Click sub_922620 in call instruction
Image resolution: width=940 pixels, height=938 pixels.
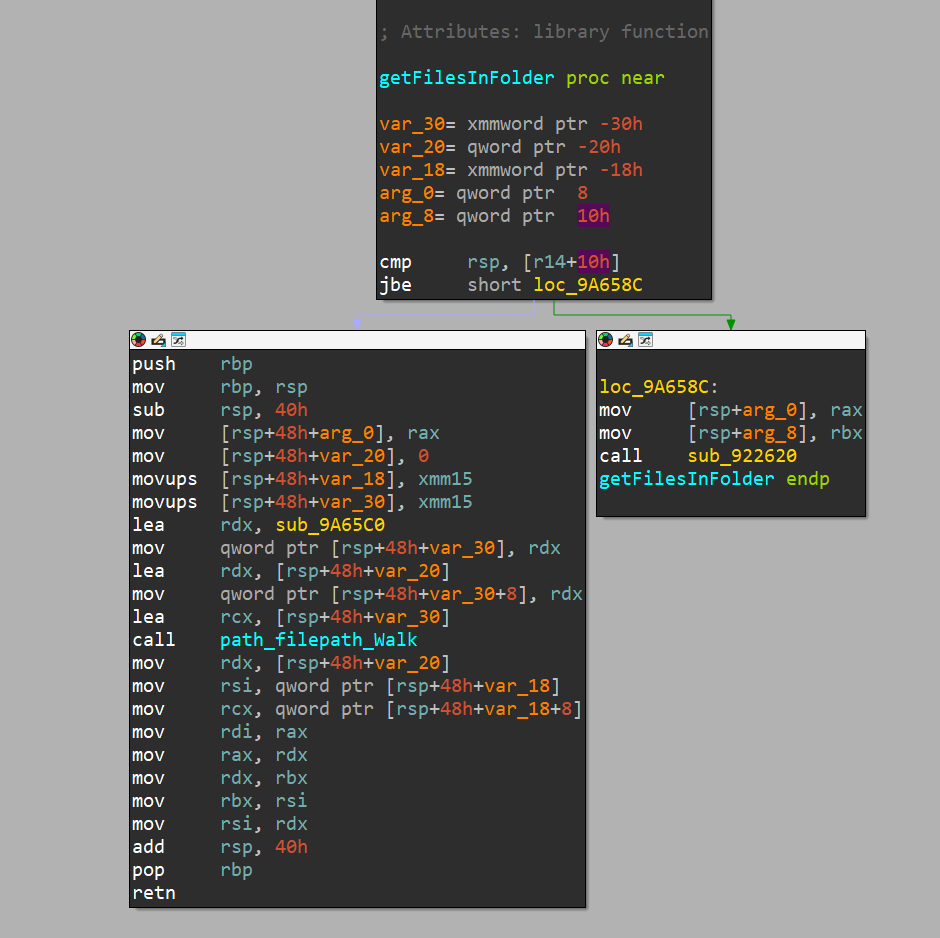point(742,456)
